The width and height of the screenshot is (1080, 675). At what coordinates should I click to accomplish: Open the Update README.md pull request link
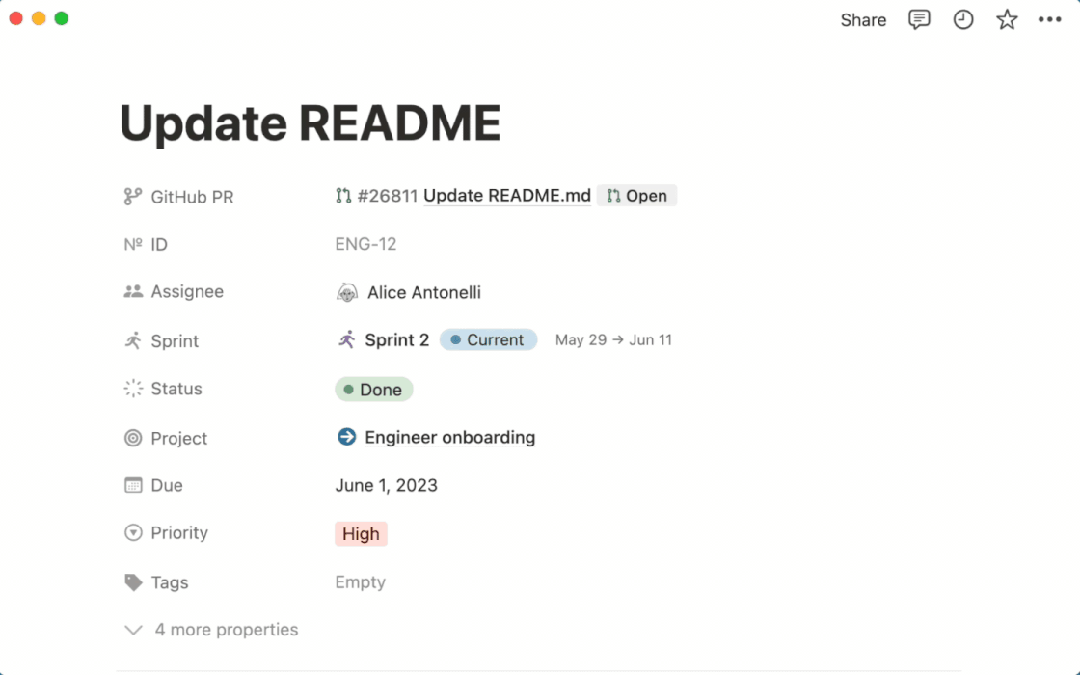[x=506, y=196]
